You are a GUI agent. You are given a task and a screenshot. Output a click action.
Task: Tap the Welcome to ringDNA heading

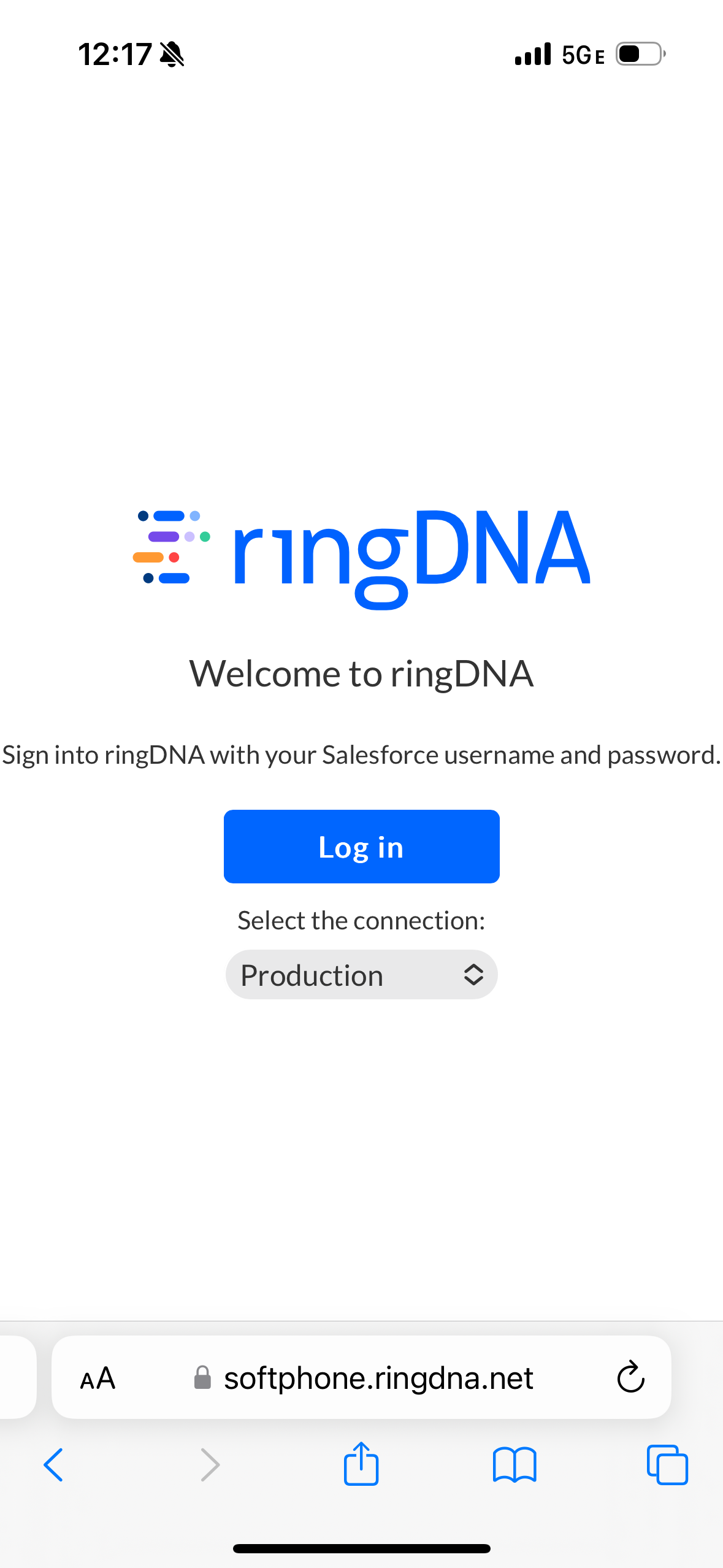pos(361,674)
